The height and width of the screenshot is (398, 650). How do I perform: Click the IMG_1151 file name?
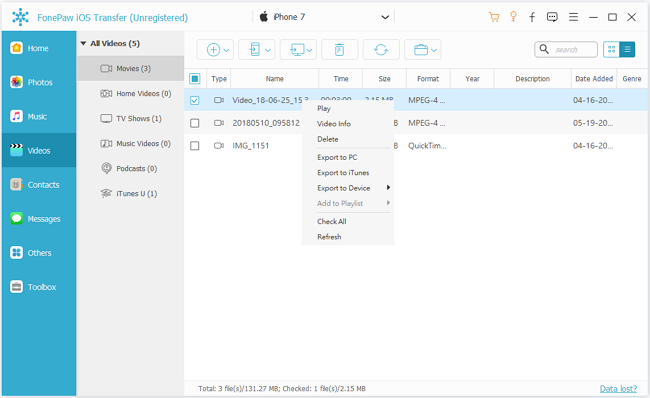[250, 146]
